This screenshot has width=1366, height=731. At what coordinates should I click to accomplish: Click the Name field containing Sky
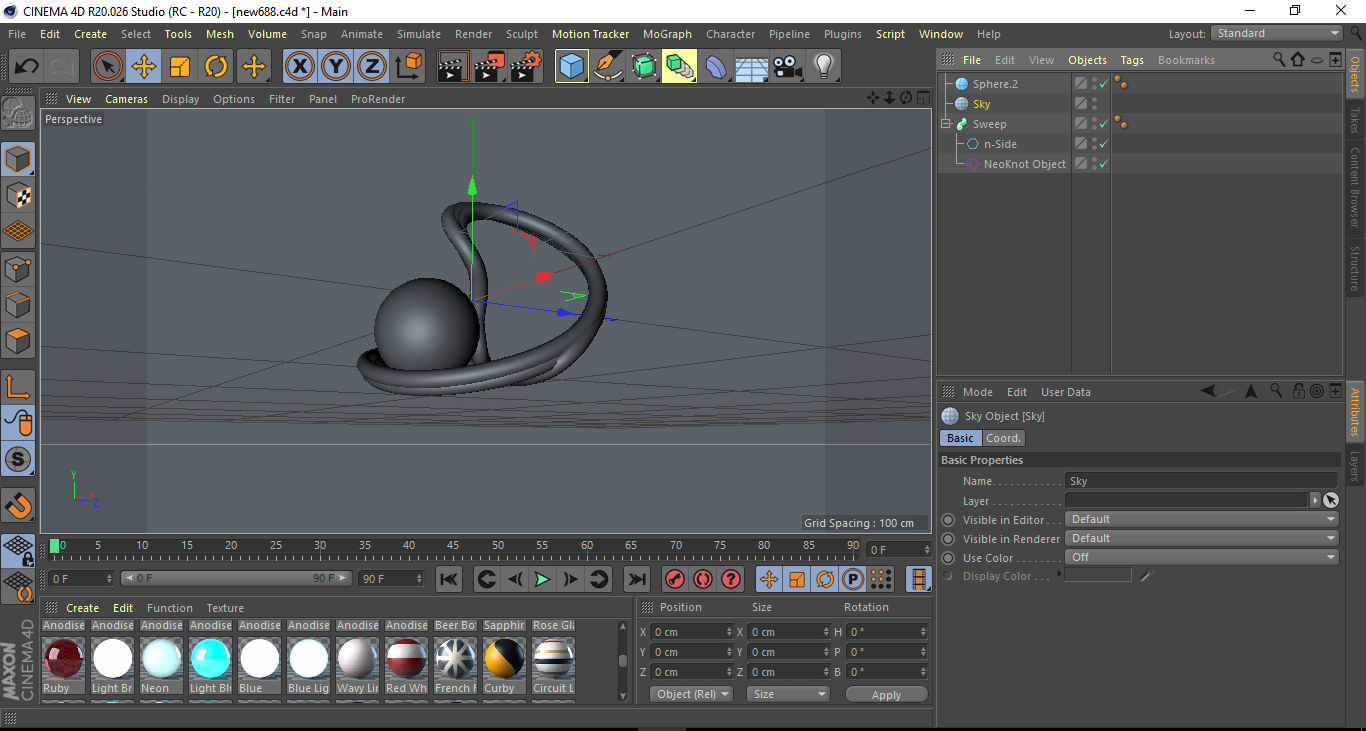[x=1202, y=481]
